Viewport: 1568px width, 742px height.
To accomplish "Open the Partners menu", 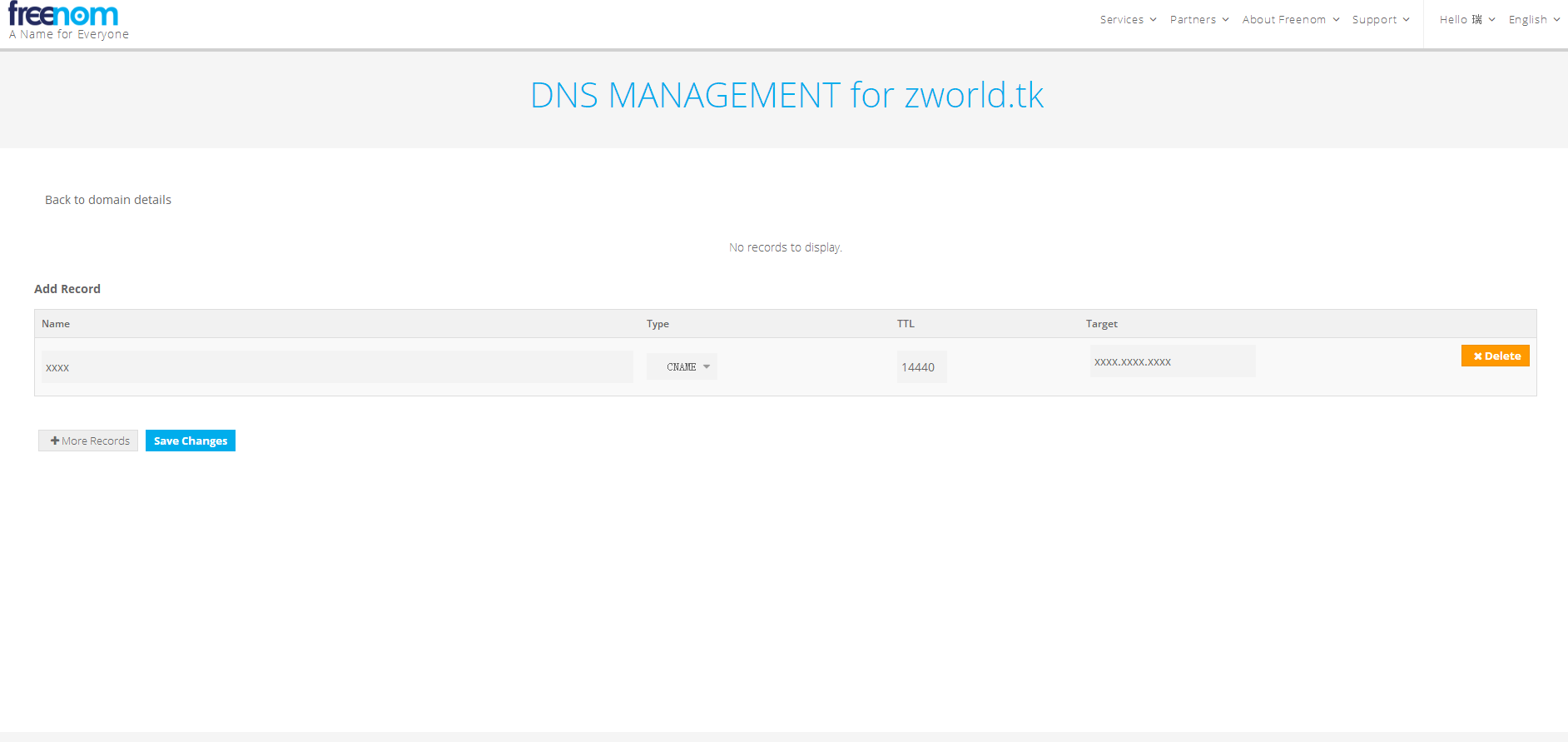I will [1198, 19].
